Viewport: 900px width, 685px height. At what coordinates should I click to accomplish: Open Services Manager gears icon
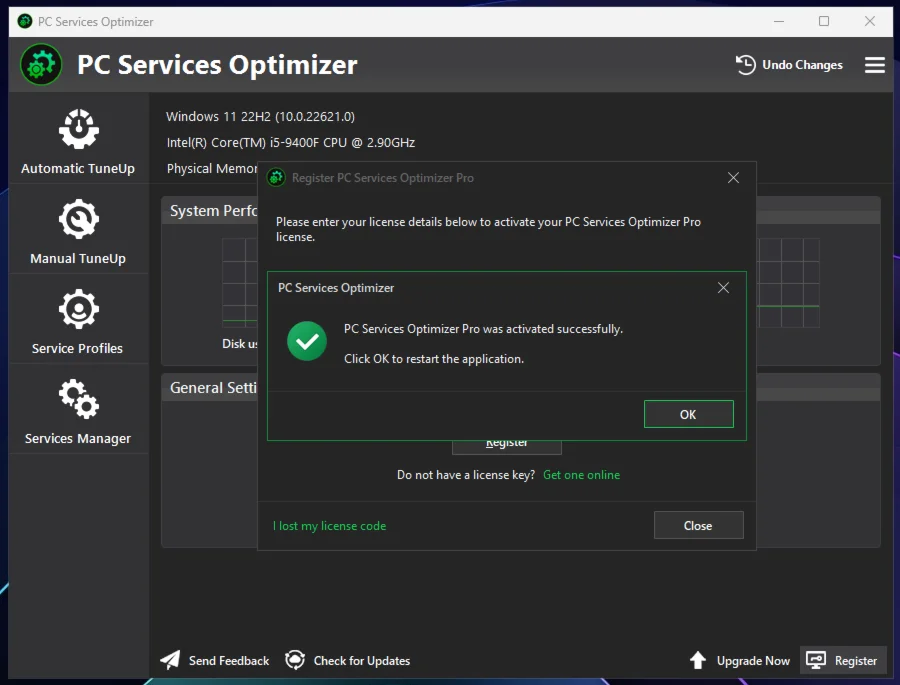[x=78, y=399]
